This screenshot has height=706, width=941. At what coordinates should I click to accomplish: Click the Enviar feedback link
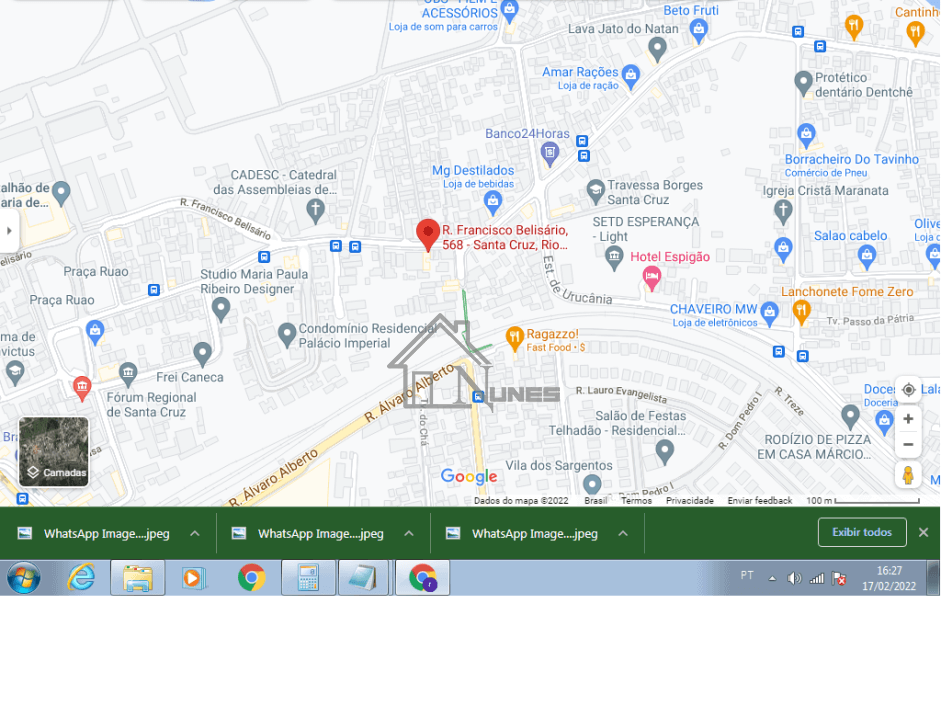(760, 501)
